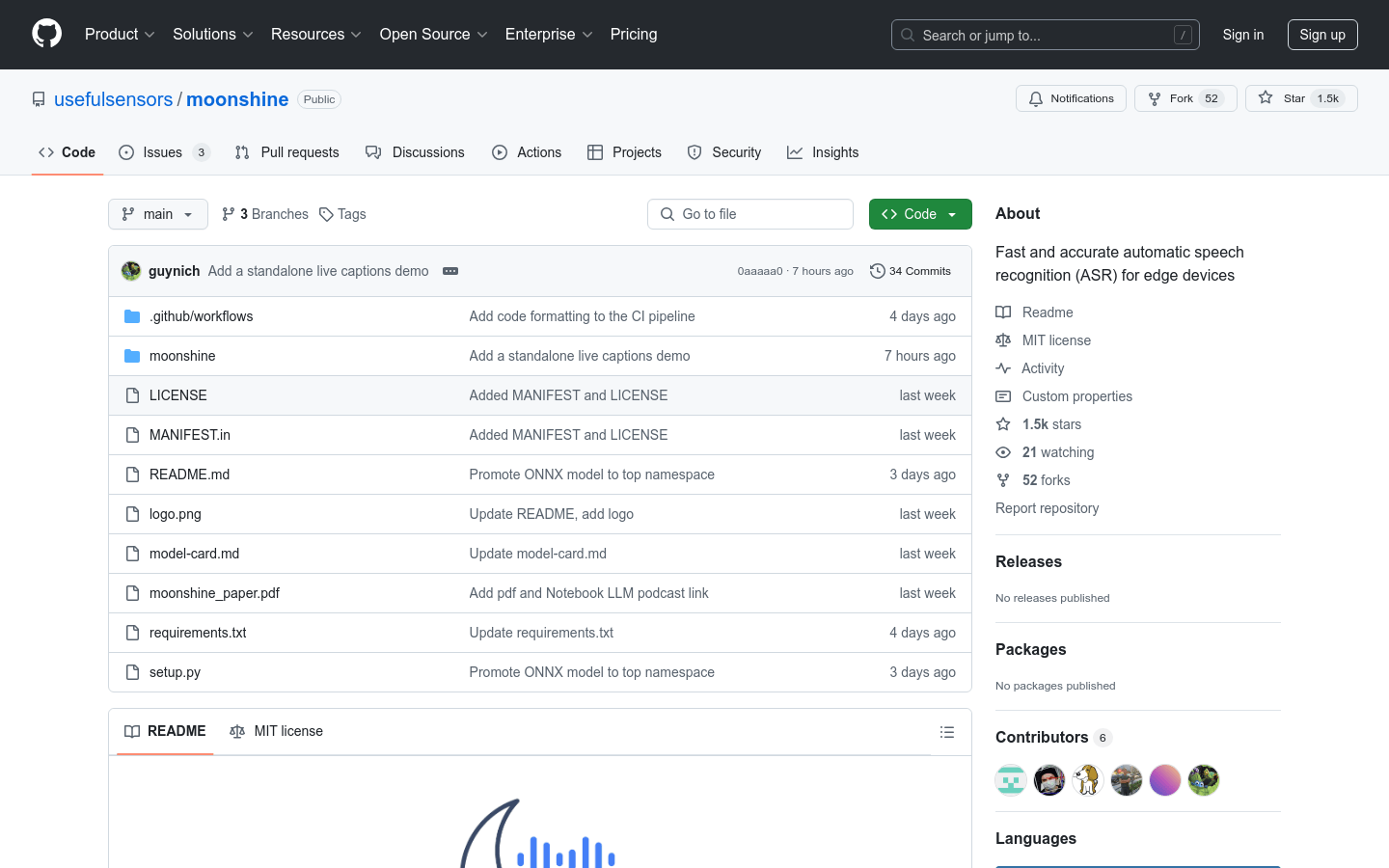1389x868 pixels.
Task: Open commit 'Add code formatting to the CI pipeline'
Action: [x=582, y=316]
